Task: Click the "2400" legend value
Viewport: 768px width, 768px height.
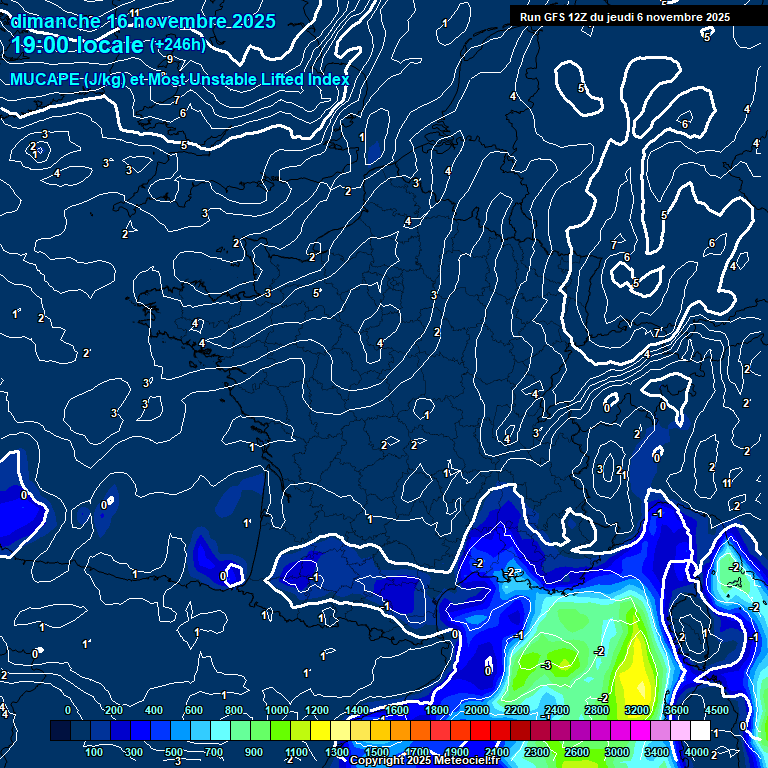Action: click(x=557, y=710)
